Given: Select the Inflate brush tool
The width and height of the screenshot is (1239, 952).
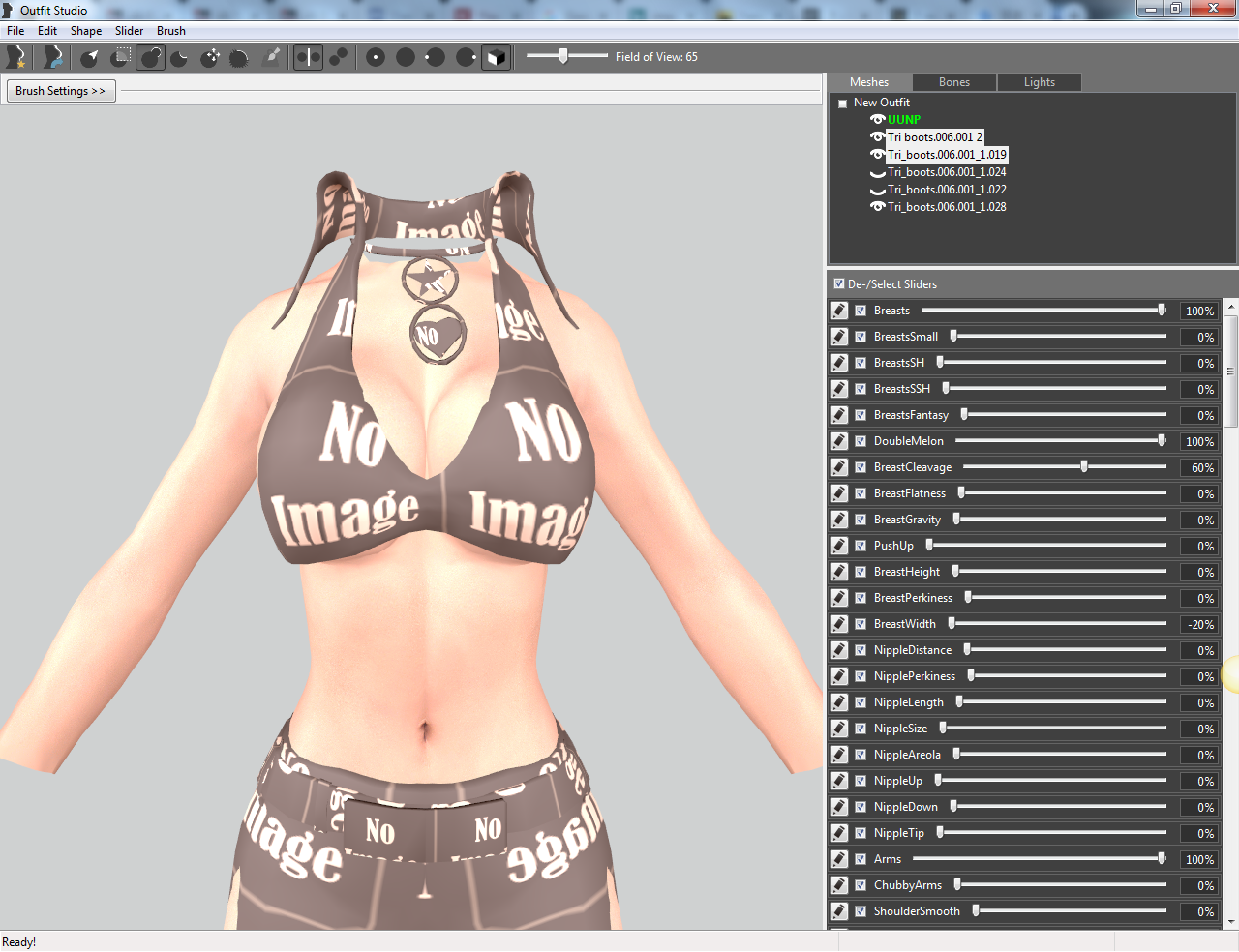Looking at the screenshot, I should (x=151, y=57).
